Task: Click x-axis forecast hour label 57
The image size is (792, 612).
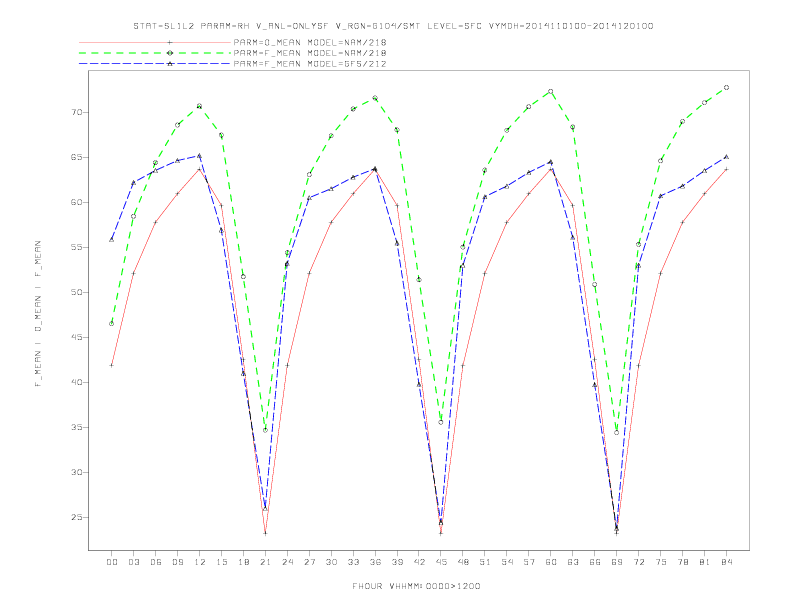Action: 529,562
